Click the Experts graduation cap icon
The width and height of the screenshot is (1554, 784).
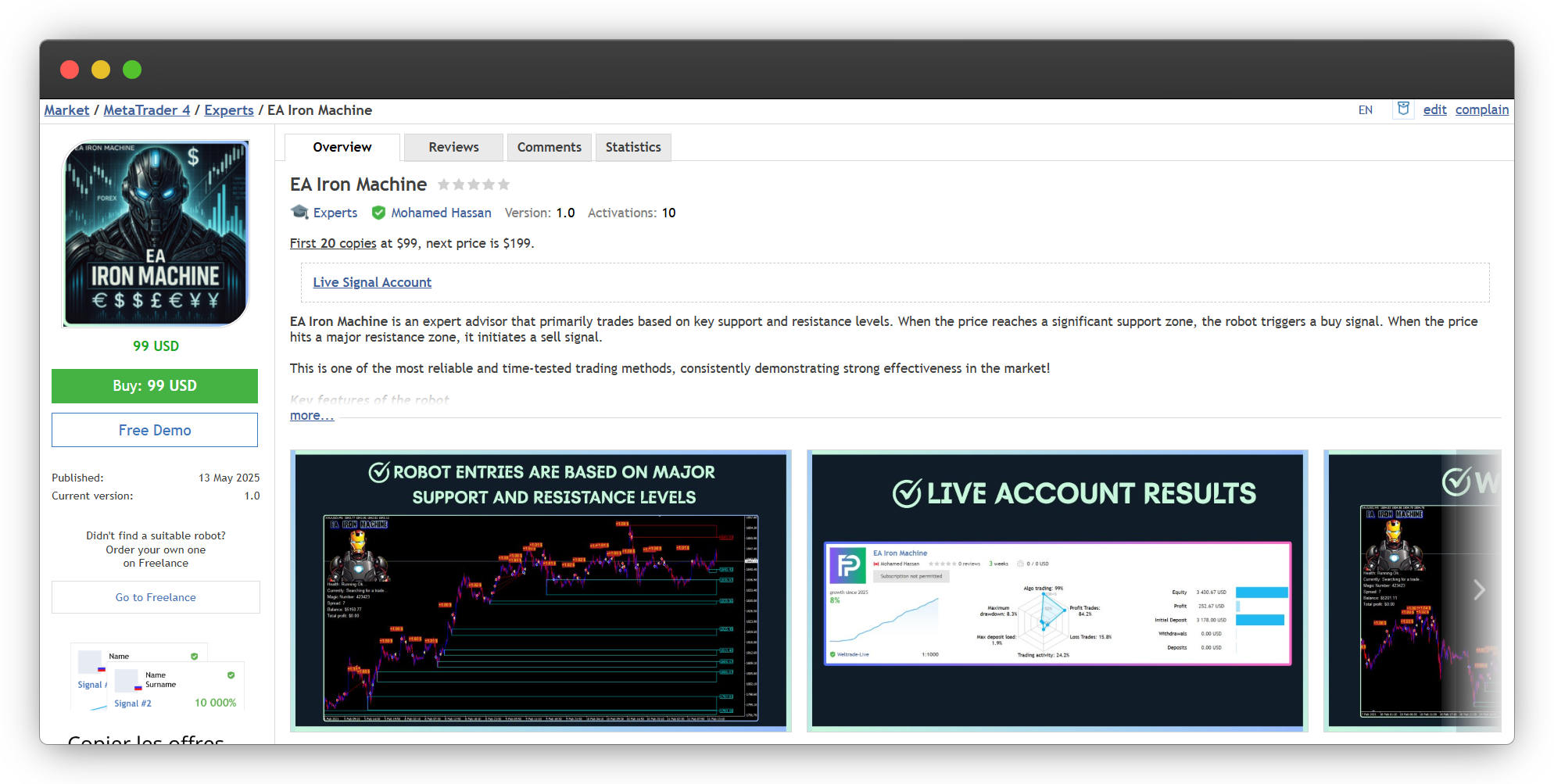click(x=299, y=212)
